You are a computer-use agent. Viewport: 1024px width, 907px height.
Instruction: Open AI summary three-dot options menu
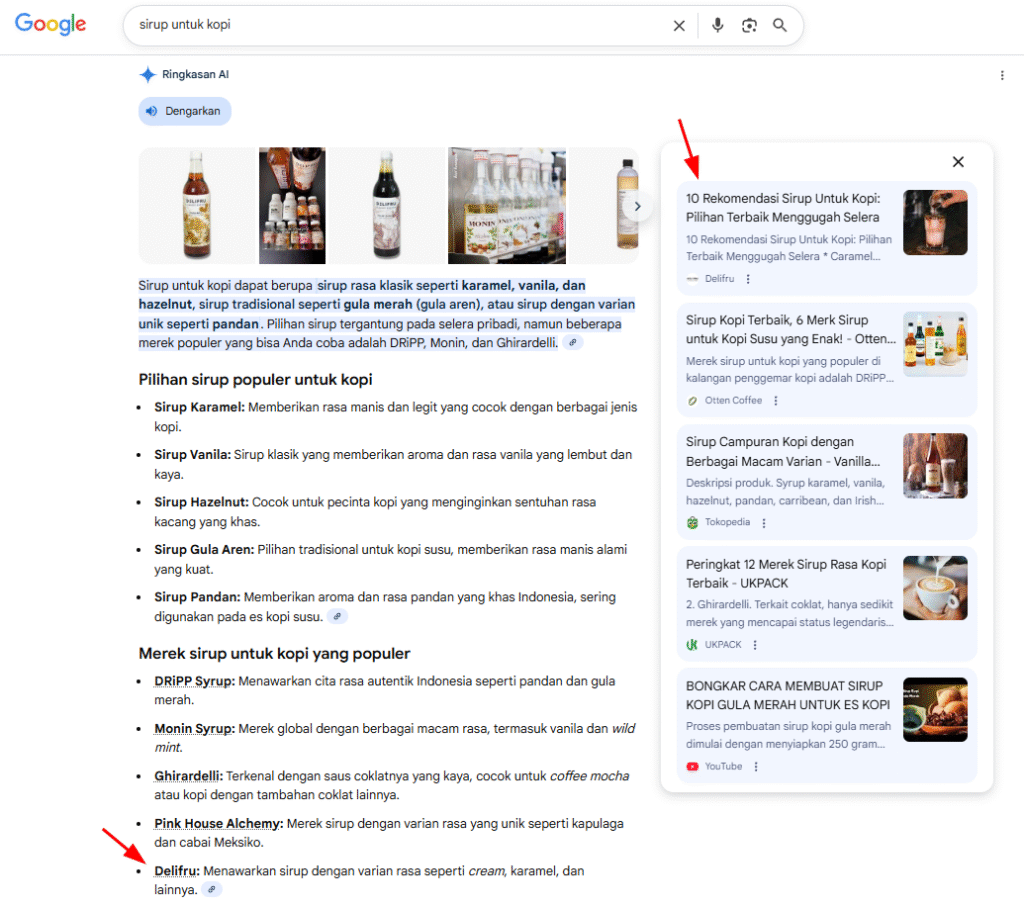(x=1002, y=75)
